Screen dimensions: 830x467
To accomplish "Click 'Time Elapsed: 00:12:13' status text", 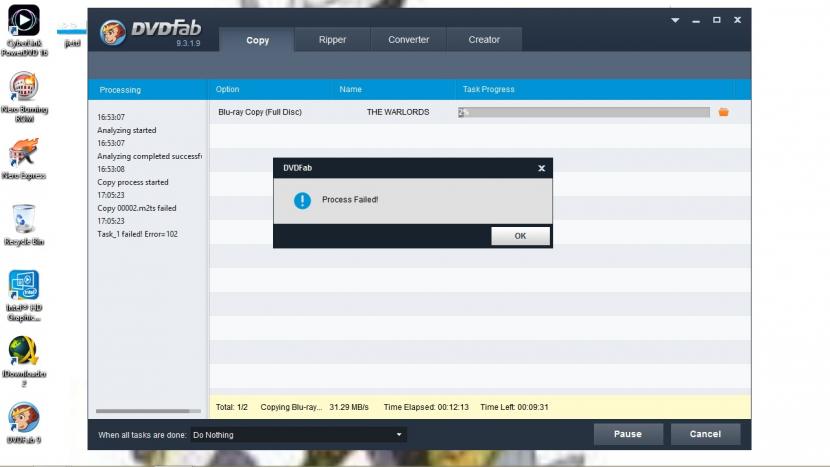I will pyautogui.click(x=426, y=407).
